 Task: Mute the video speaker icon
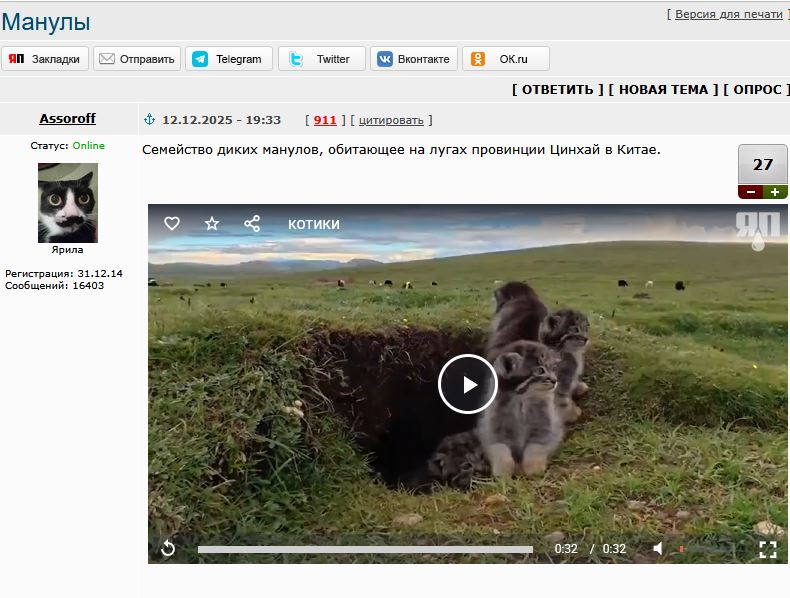click(657, 548)
